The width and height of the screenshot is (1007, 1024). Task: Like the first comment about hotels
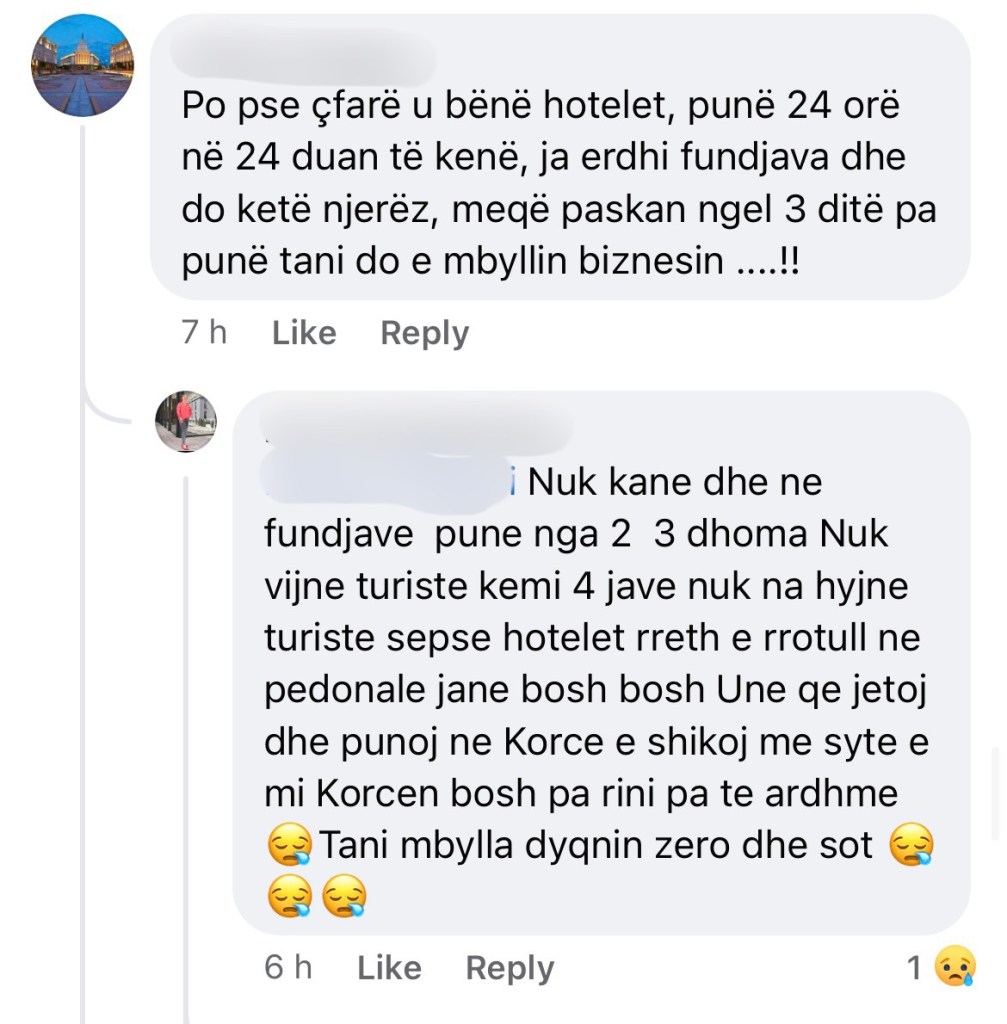pyautogui.click(x=303, y=333)
